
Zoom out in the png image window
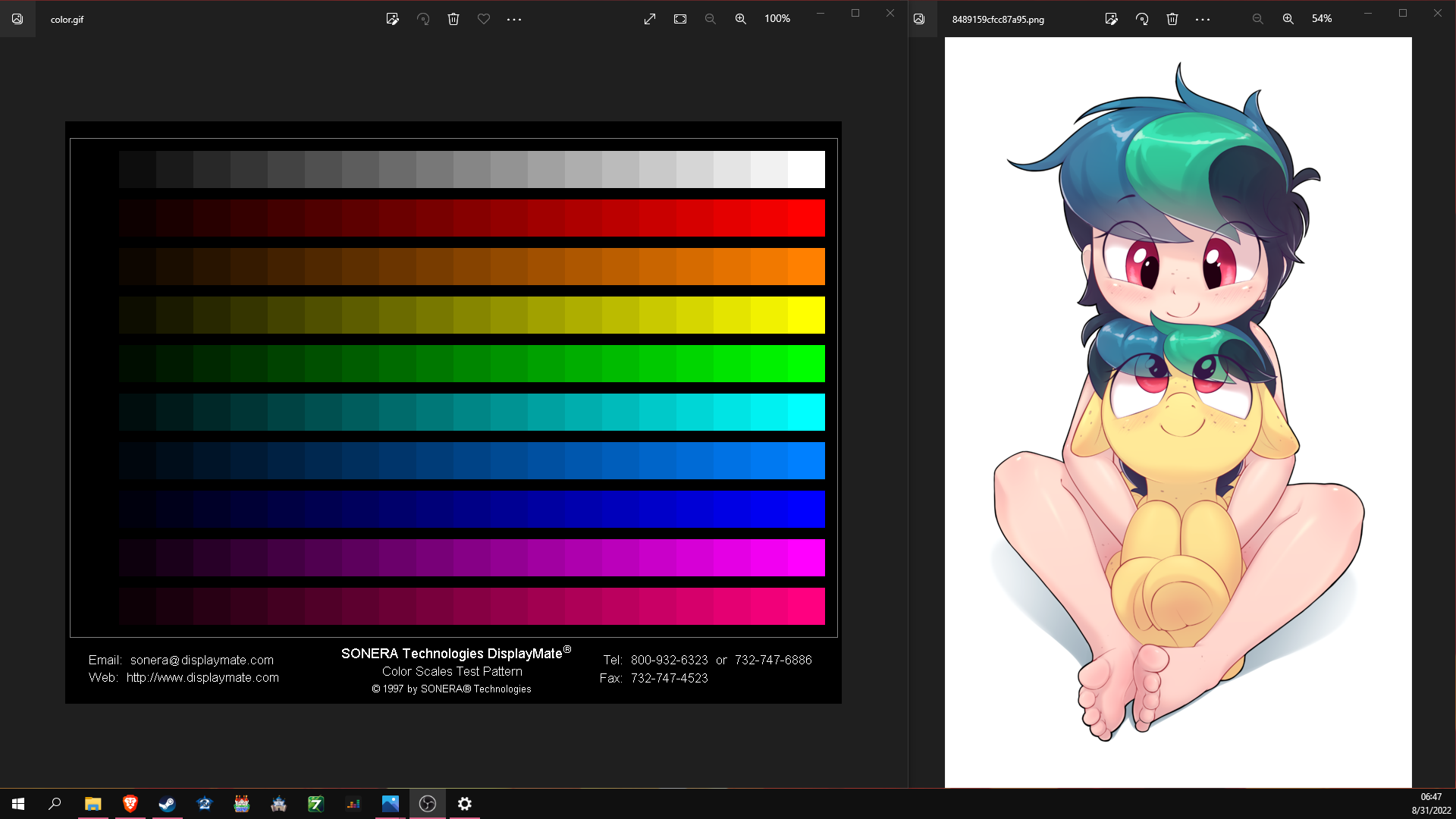pos(1258,19)
